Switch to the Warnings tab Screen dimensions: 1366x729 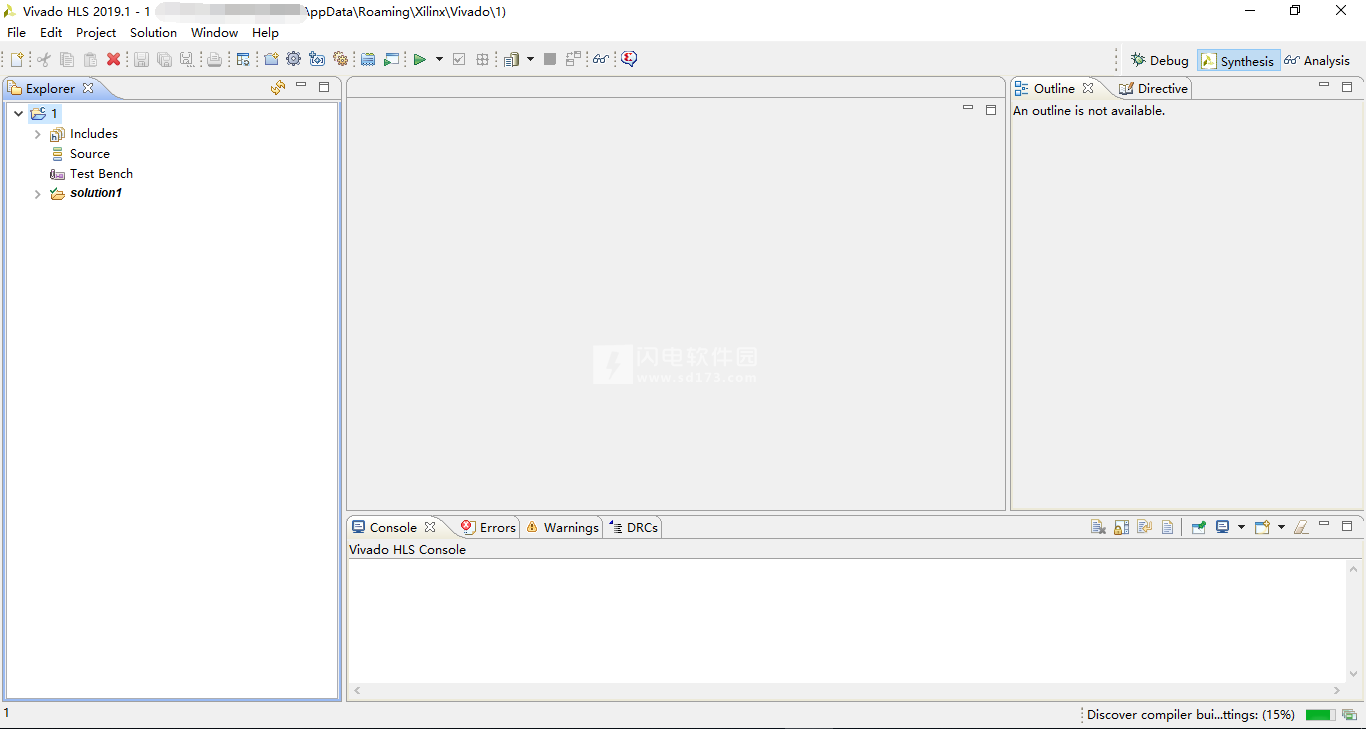[x=562, y=527]
